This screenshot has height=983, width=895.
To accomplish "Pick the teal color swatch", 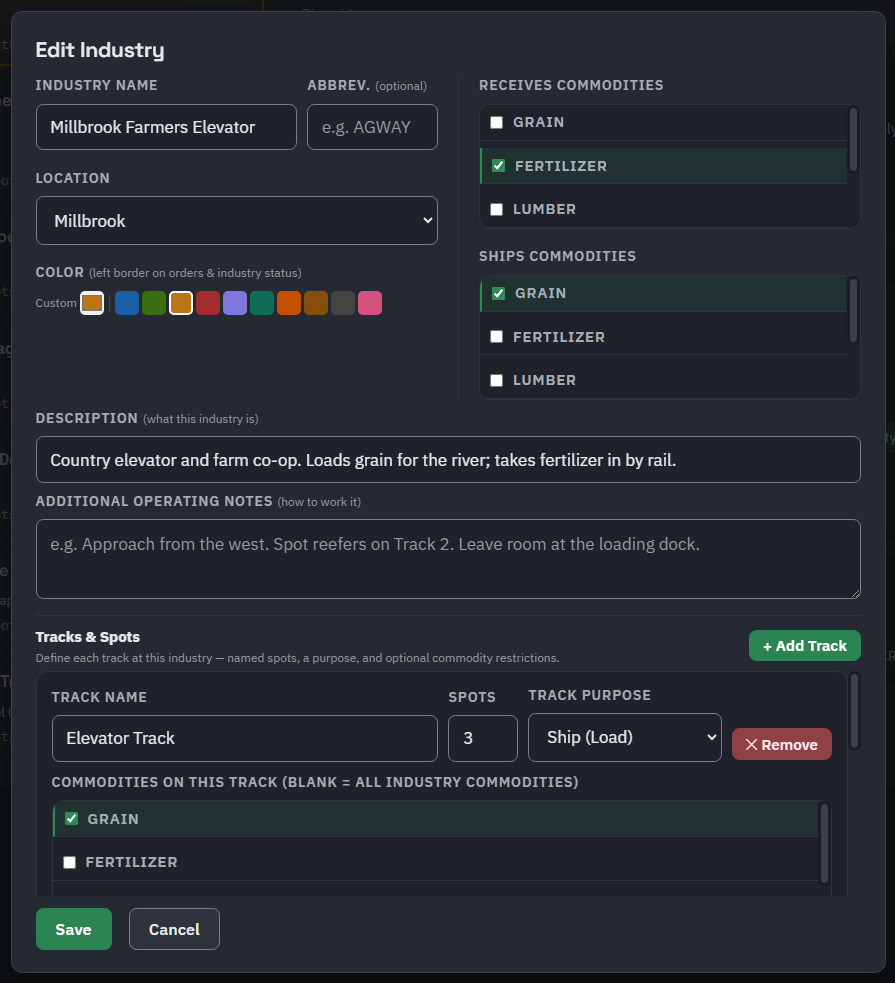I will click(x=261, y=303).
